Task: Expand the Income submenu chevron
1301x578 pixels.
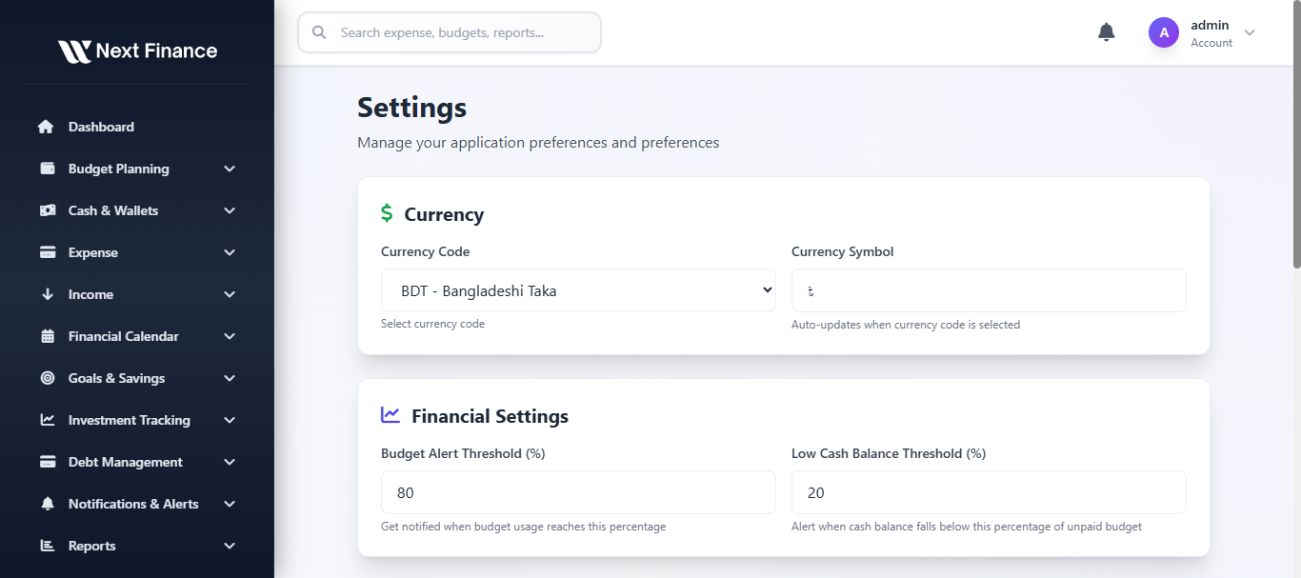Action: click(x=229, y=295)
